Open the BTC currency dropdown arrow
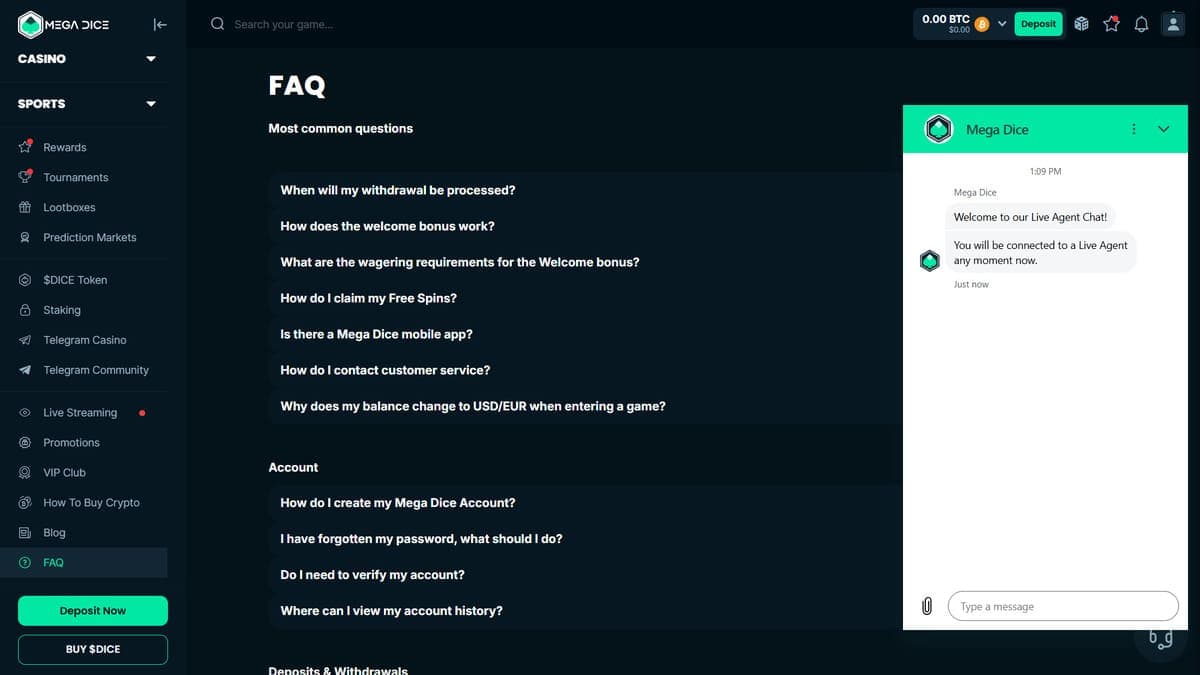The image size is (1200, 675). (1002, 24)
